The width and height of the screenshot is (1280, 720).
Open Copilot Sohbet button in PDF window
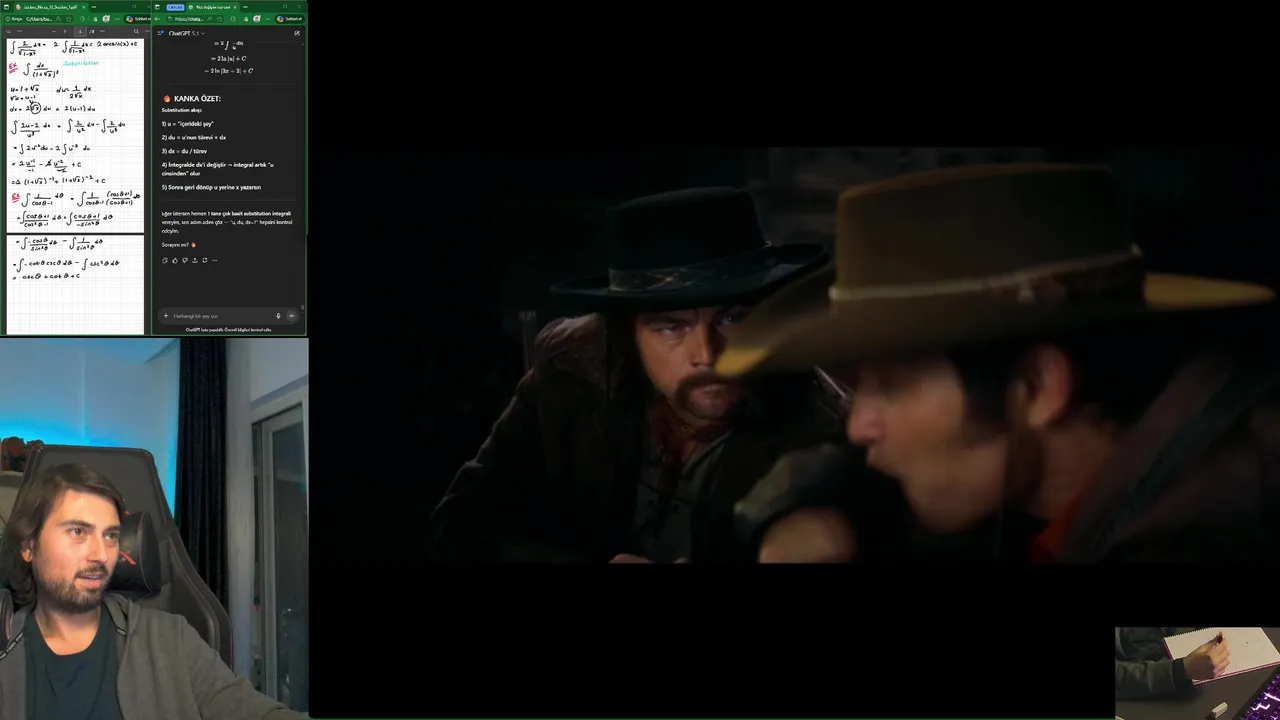(x=138, y=19)
